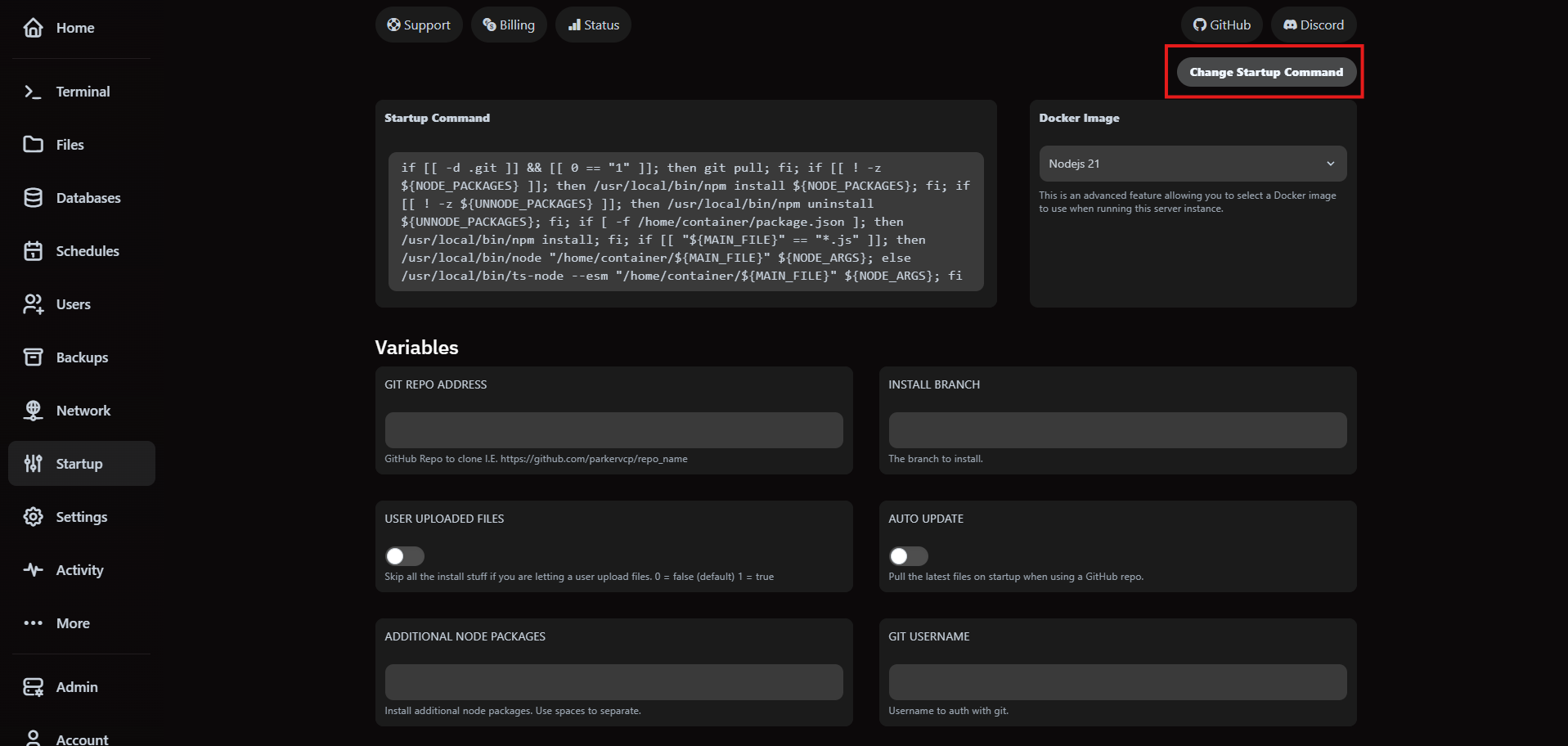Click inside the GIT REPO ADDRESS input field

(613, 429)
